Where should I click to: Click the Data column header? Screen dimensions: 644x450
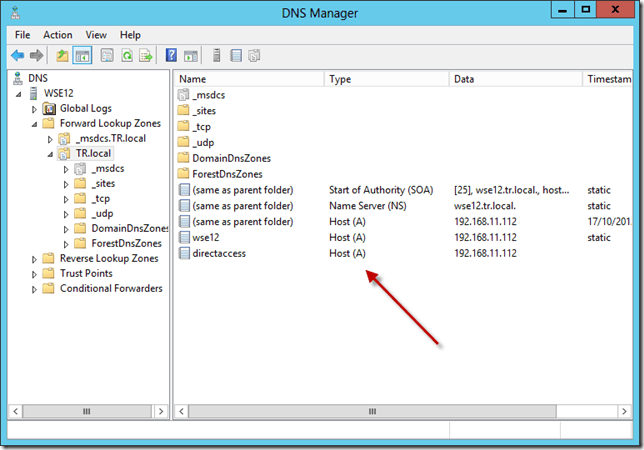pos(515,78)
